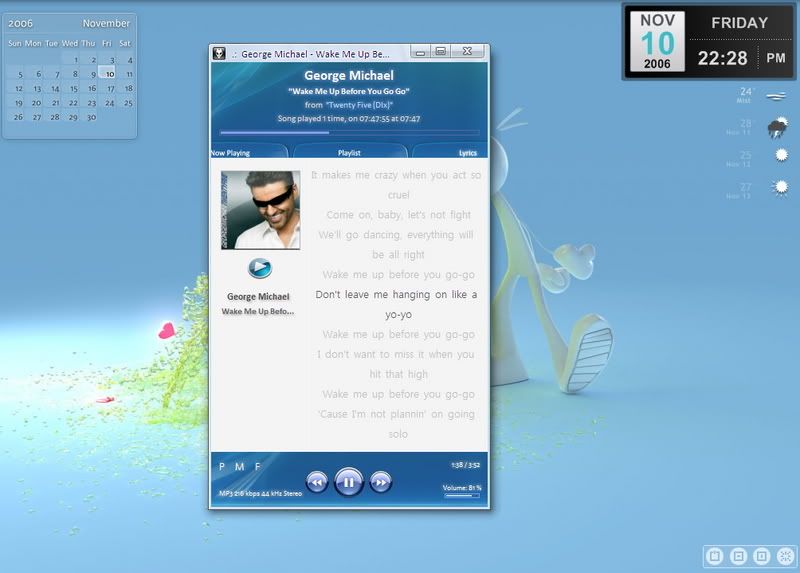Open the George Michael album cover thumbnail
Screen dimensions: 800x573
tap(261, 210)
